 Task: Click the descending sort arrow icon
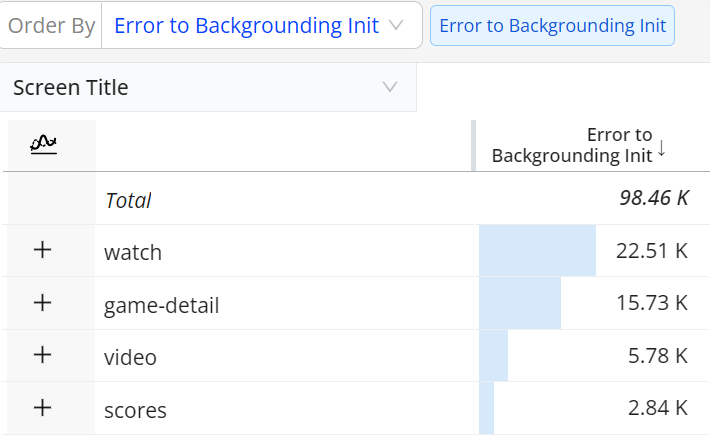(x=661, y=150)
